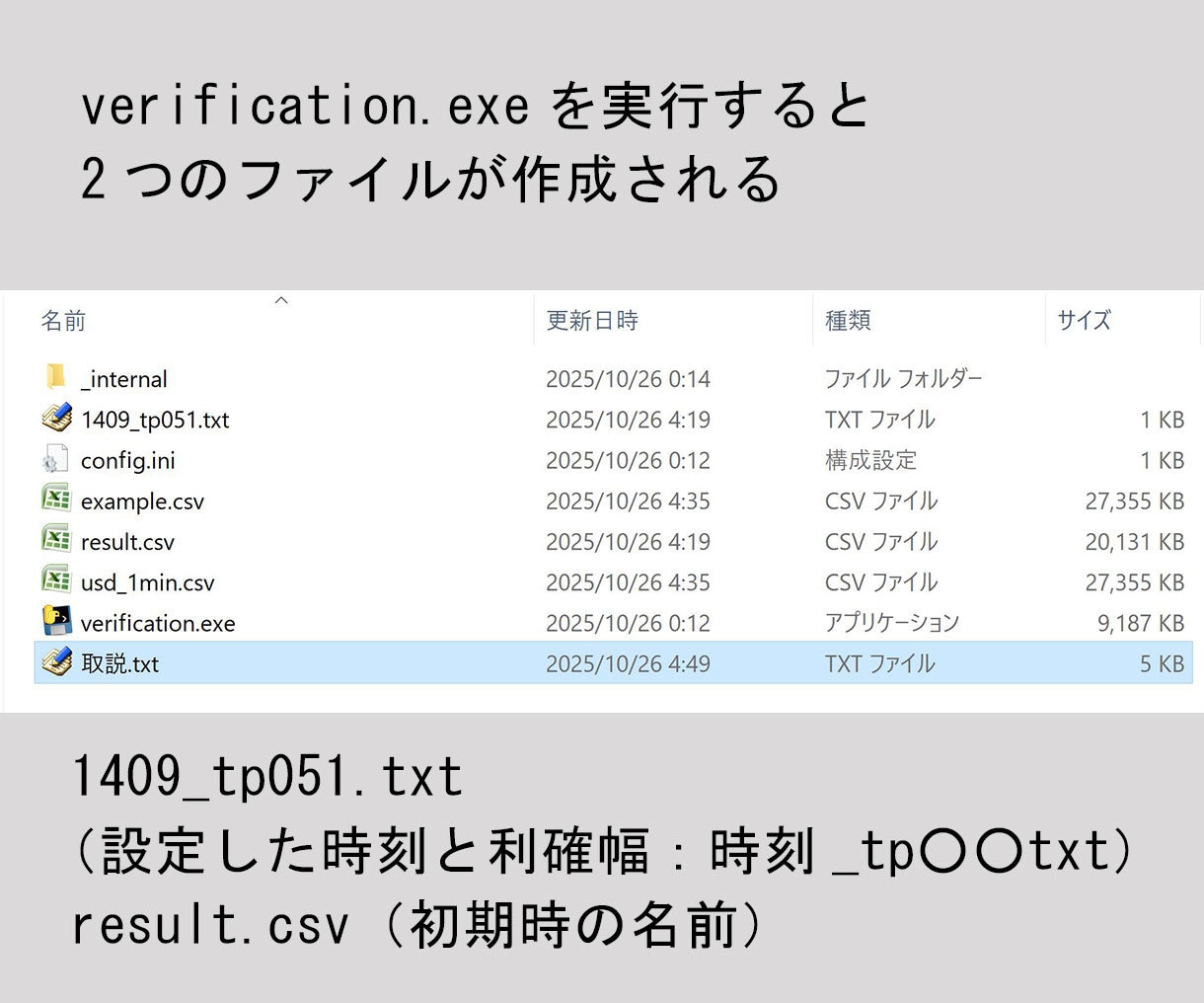Click the 構成設定 type cell
Viewport: 1204px width, 1003px height.
(x=870, y=460)
